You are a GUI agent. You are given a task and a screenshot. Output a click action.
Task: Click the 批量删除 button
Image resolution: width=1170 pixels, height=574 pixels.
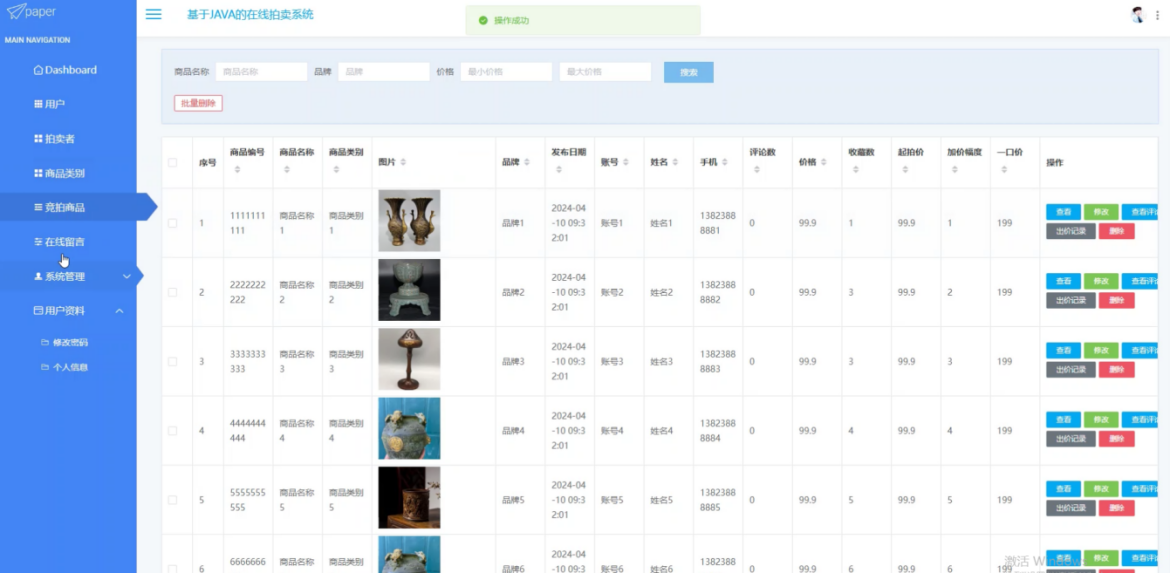(198, 104)
